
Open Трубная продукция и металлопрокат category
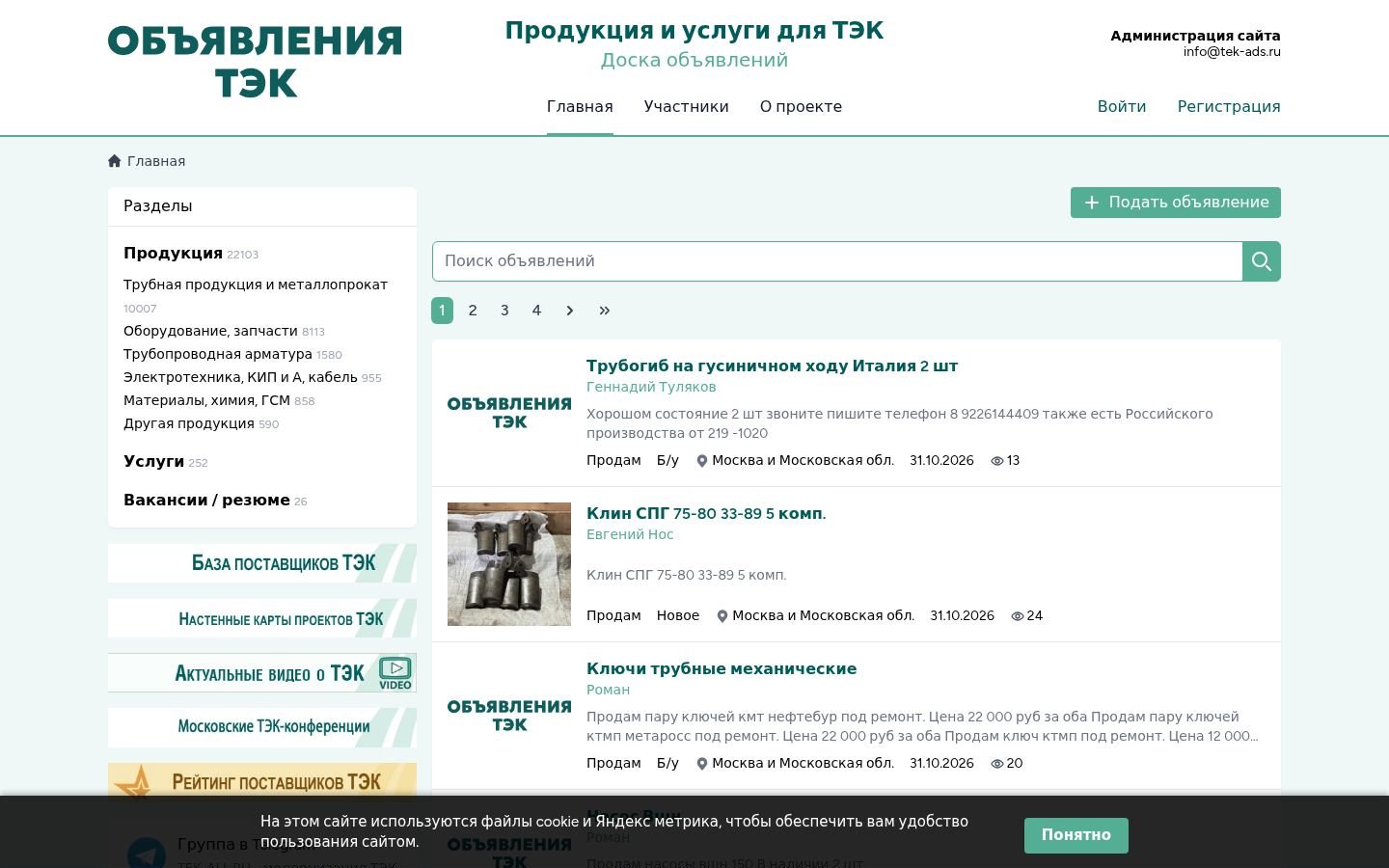[256, 285]
